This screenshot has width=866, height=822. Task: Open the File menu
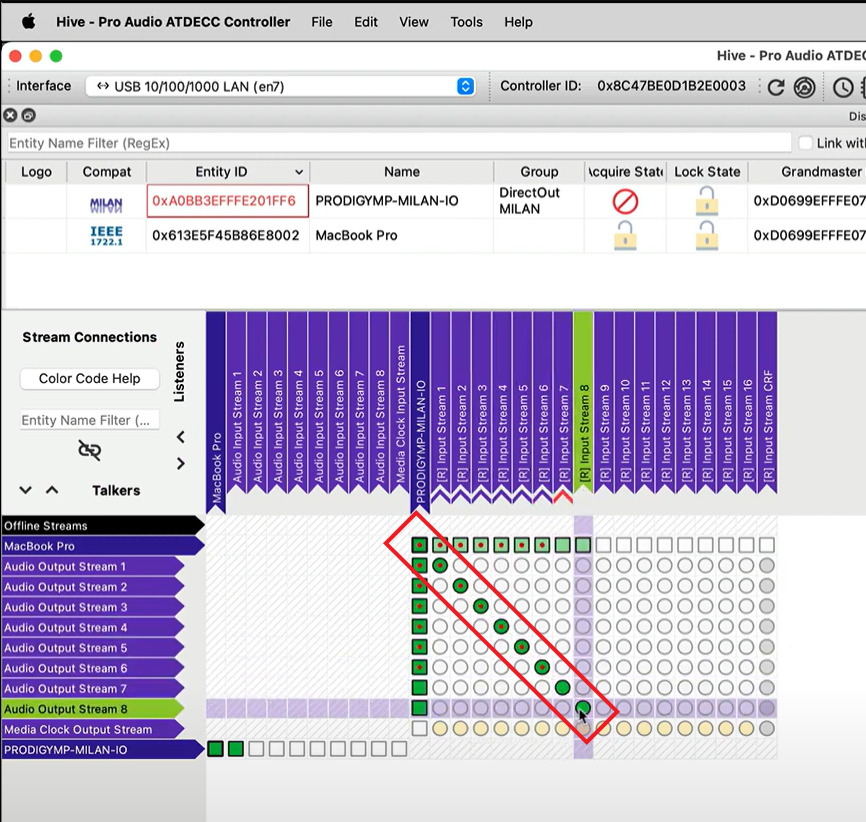pos(322,22)
